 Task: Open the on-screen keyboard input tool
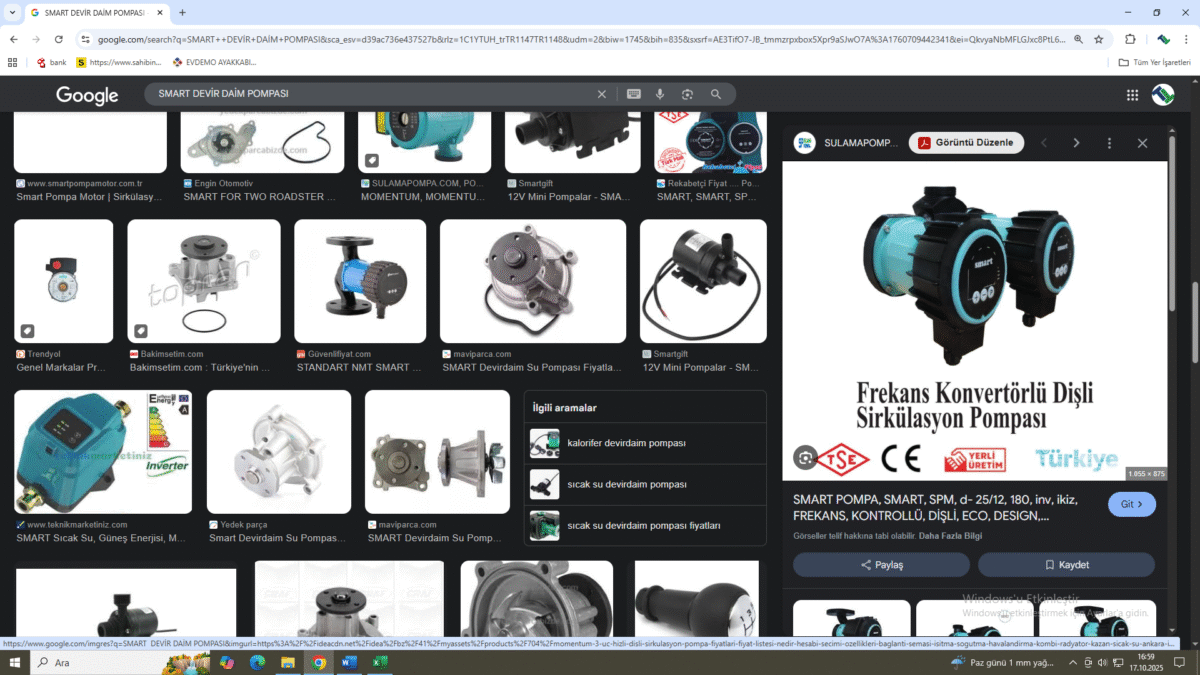coord(633,94)
